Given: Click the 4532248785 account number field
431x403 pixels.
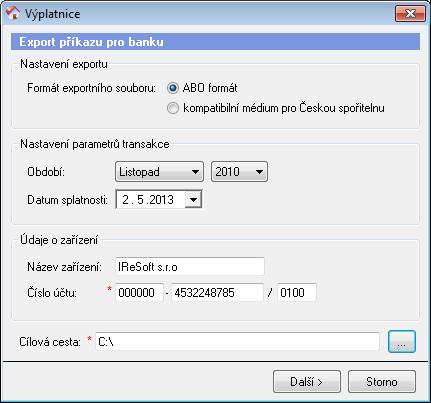Looking at the screenshot, I should point(217,293).
